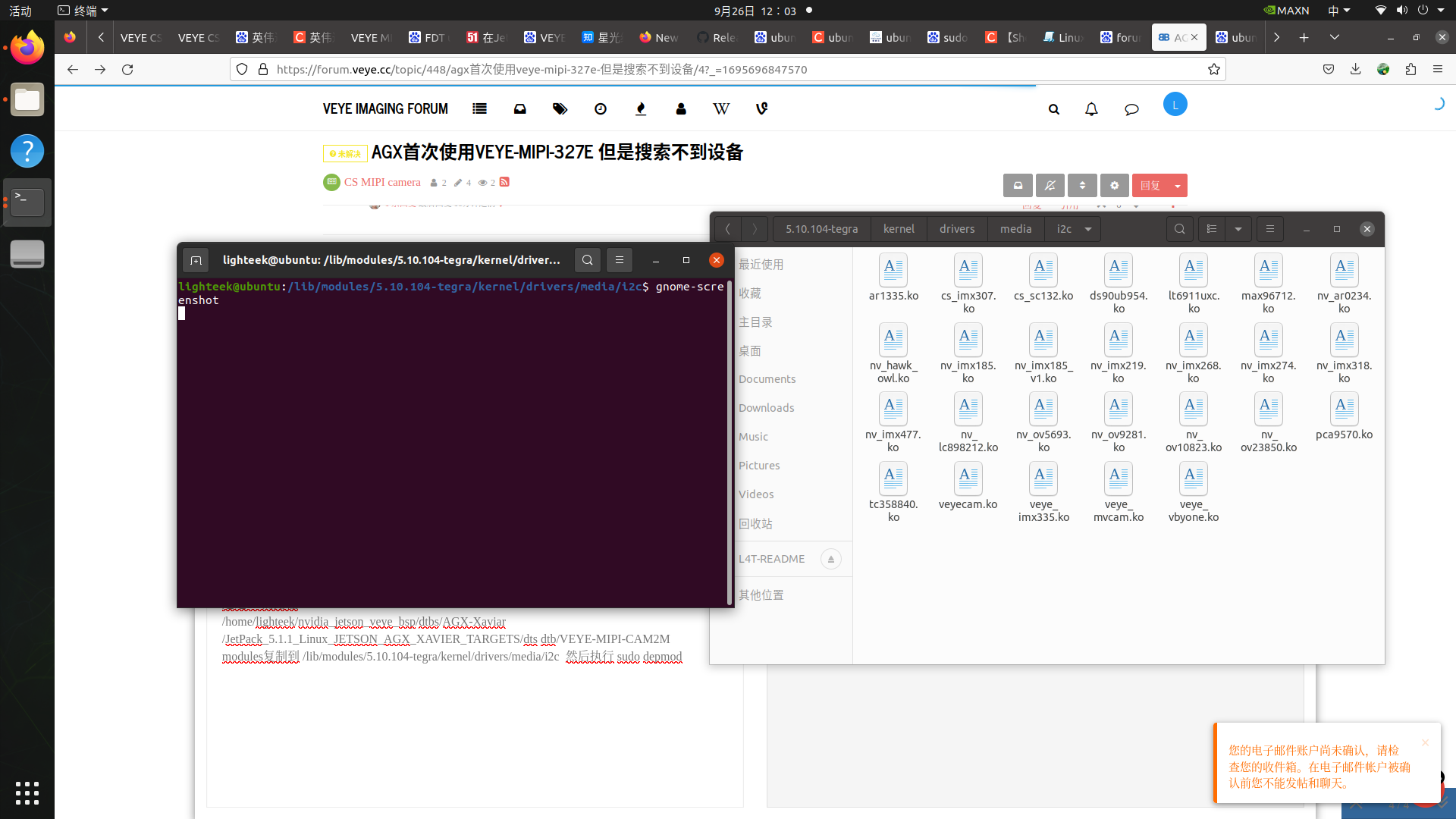Image resolution: width=1456 pixels, height=819 pixels.
Task: Open file manager hamburger menu
Action: click(1270, 229)
